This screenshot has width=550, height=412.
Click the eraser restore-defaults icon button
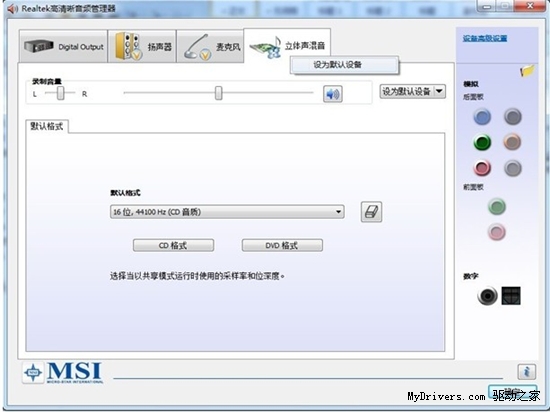click(x=371, y=212)
